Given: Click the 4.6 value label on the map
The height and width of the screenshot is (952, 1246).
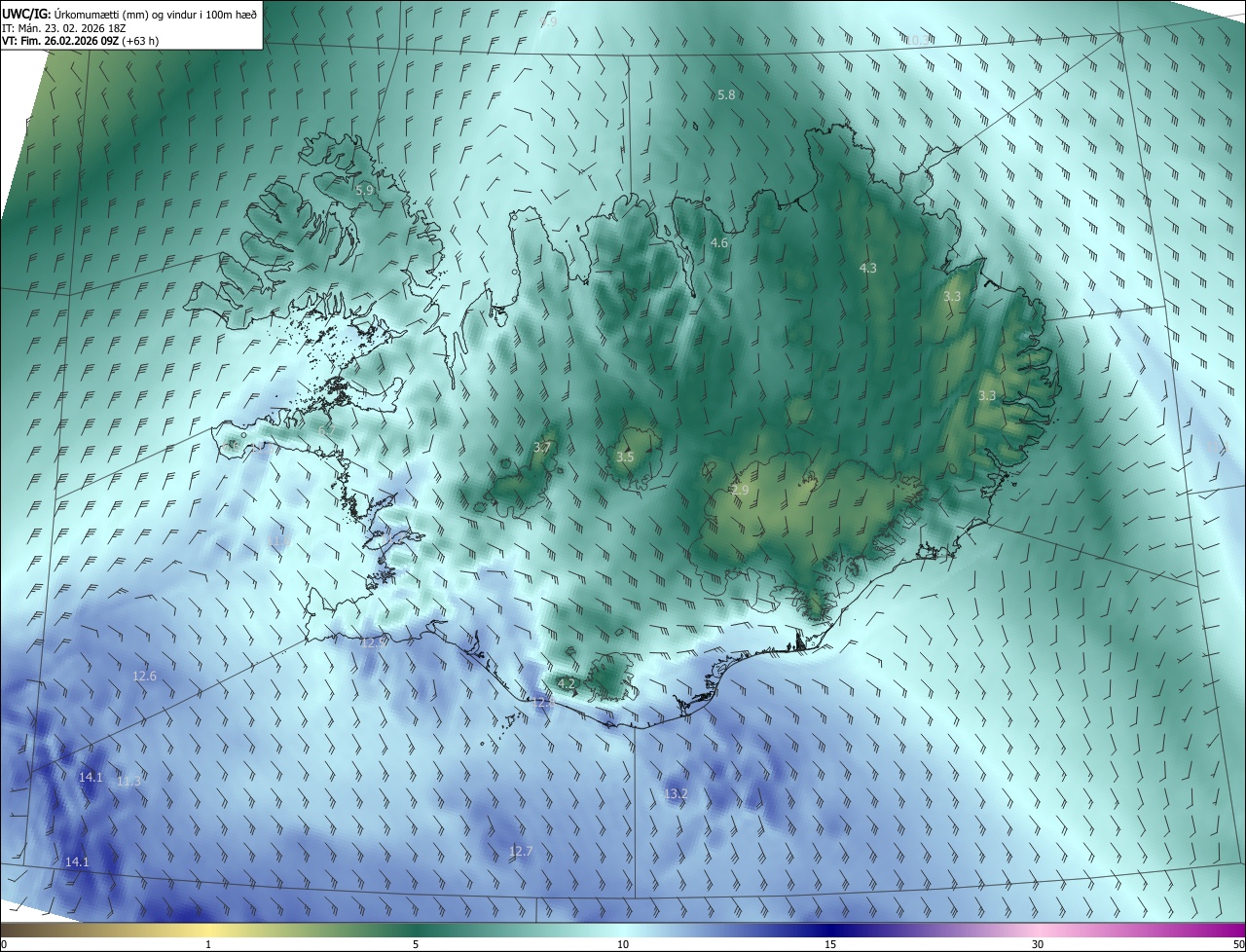Looking at the screenshot, I should (x=719, y=243).
